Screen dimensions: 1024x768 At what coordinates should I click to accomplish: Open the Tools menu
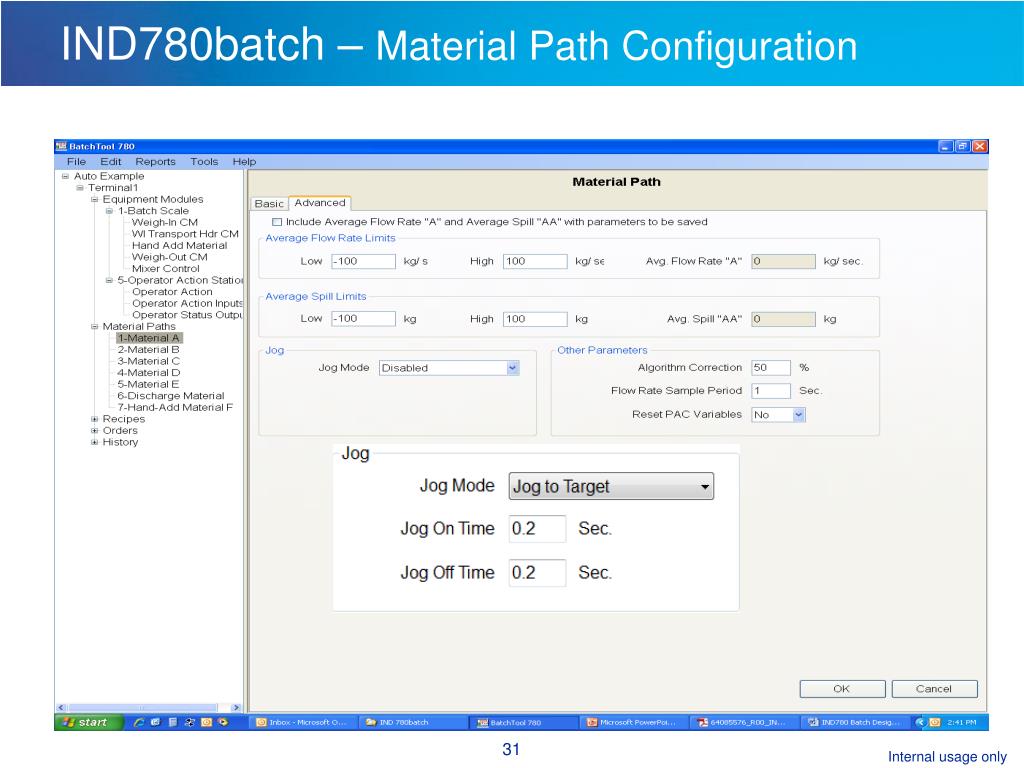point(204,161)
